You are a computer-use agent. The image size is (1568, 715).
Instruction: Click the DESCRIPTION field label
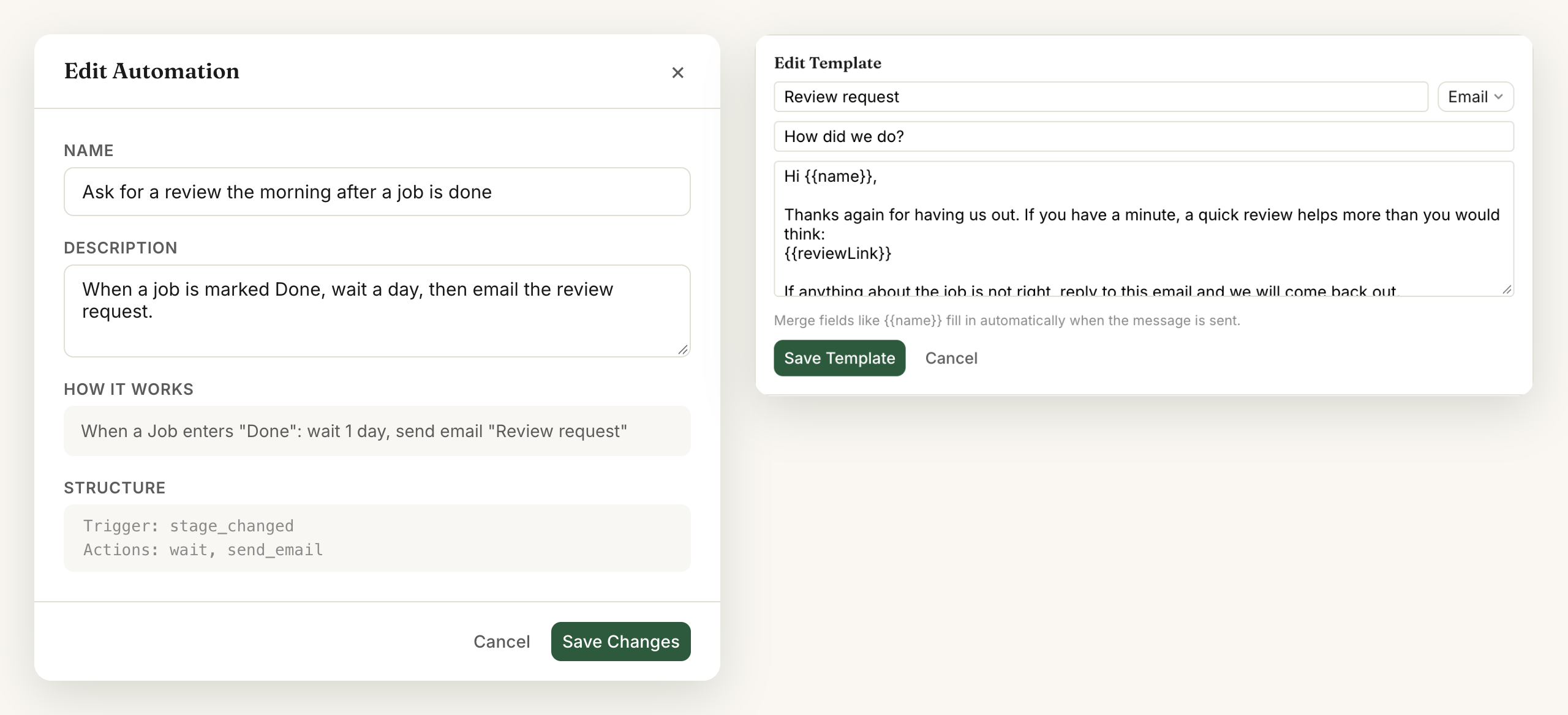coord(121,248)
